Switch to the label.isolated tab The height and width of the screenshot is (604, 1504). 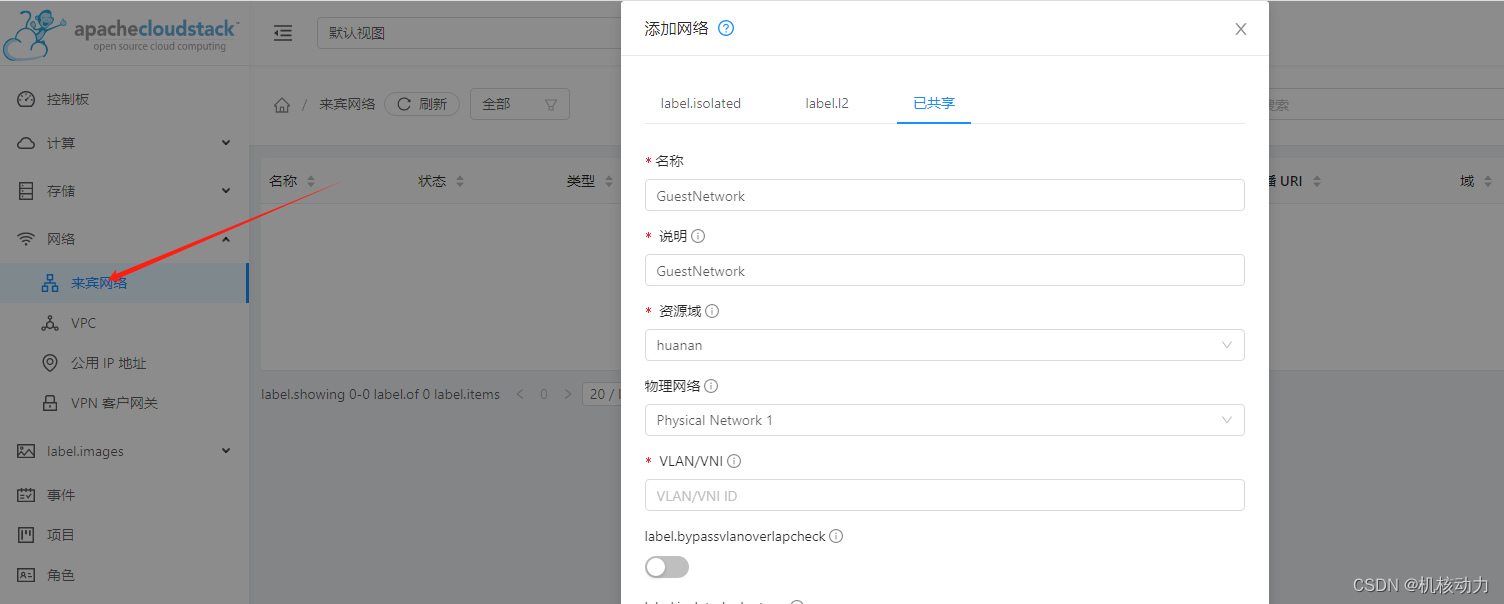[x=700, y=102]
